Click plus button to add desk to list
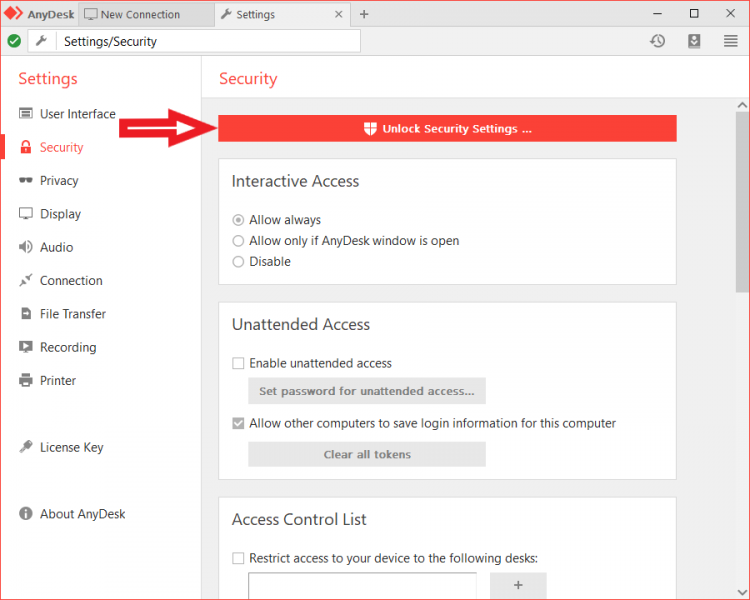Image resolution: width=750 pixels, height=600 pixels. [518, 585]
